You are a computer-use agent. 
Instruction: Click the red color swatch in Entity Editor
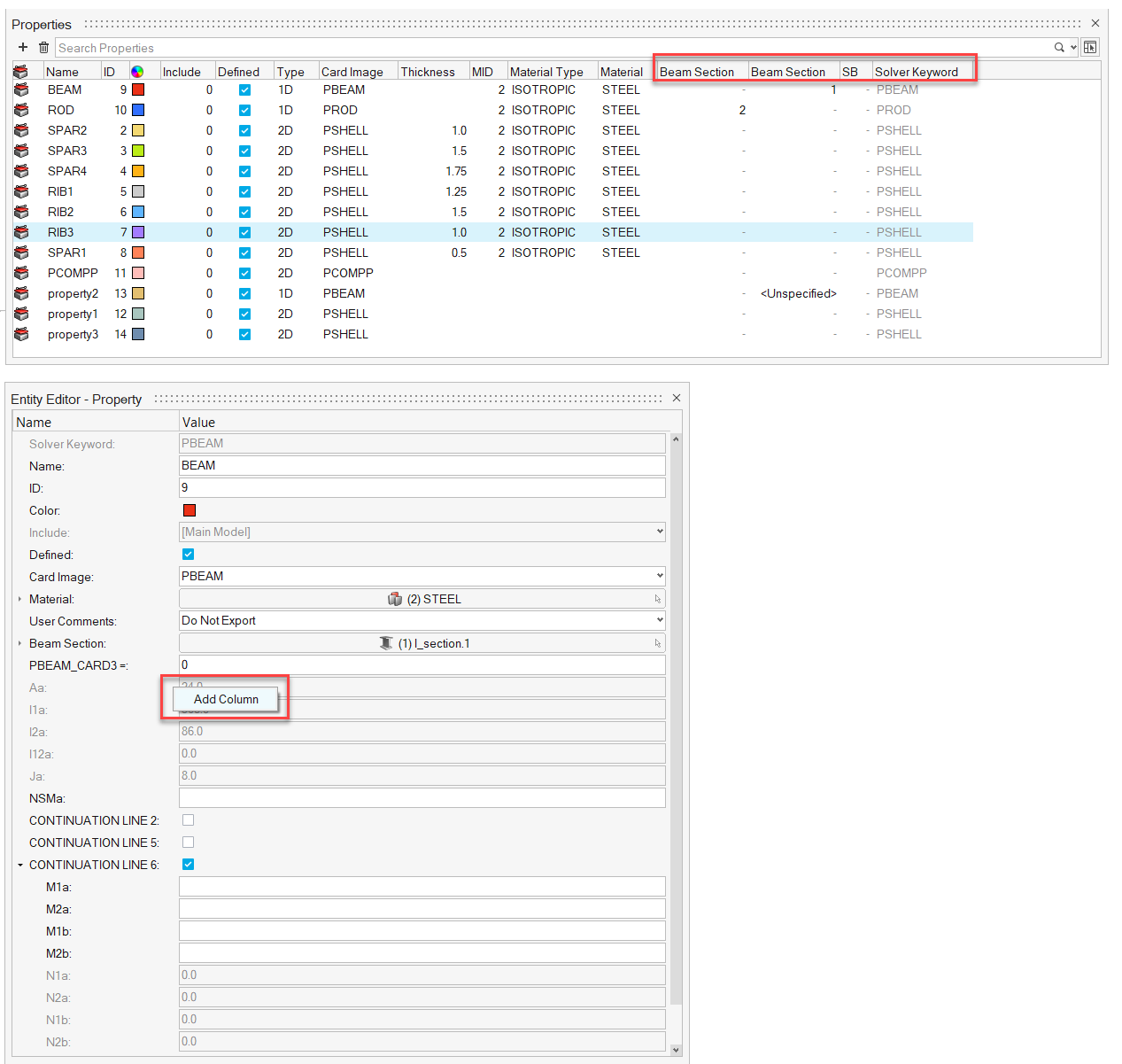tap(190, 510)
